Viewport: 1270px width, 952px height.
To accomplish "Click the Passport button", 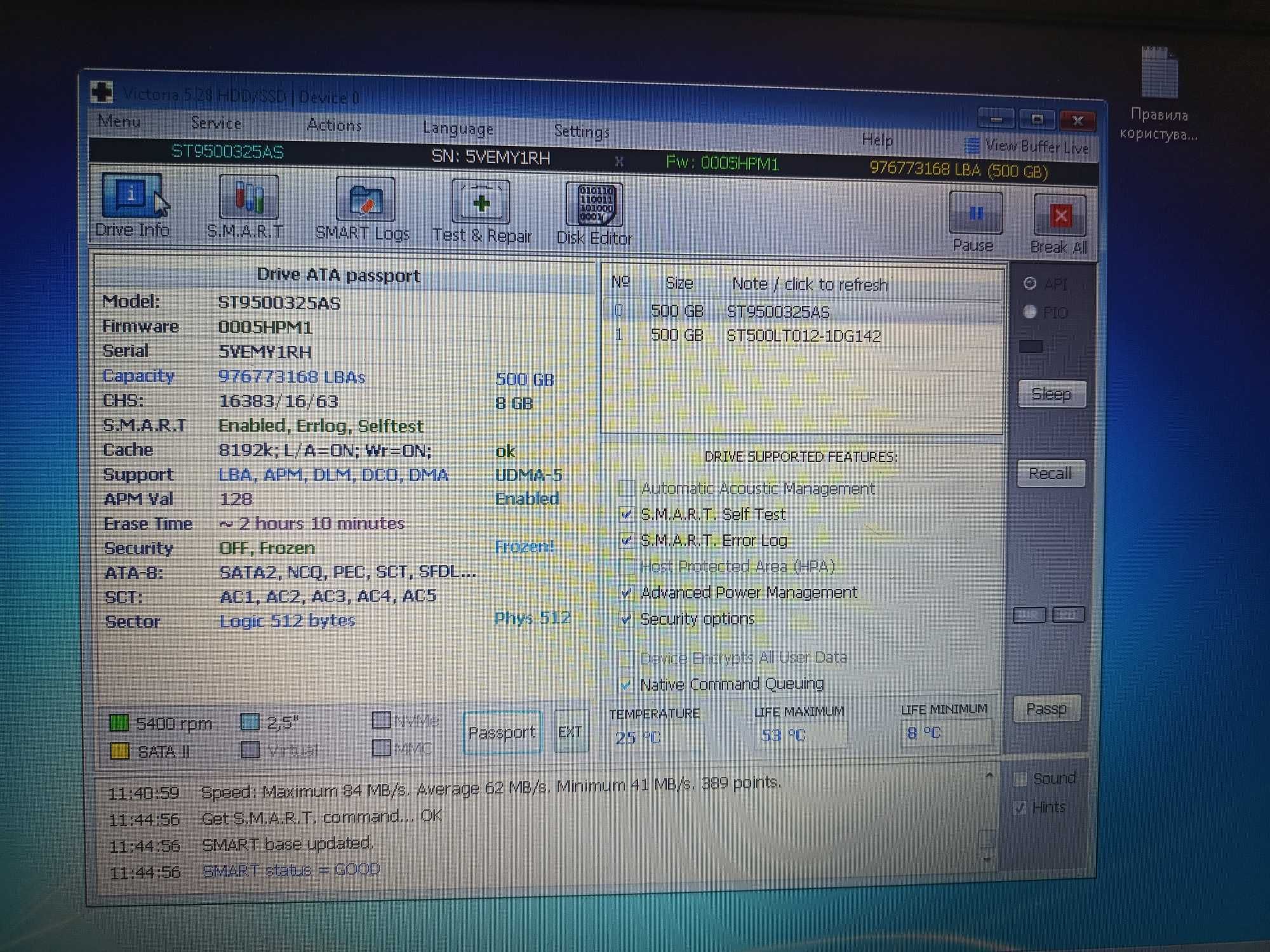I will (502, 732).
